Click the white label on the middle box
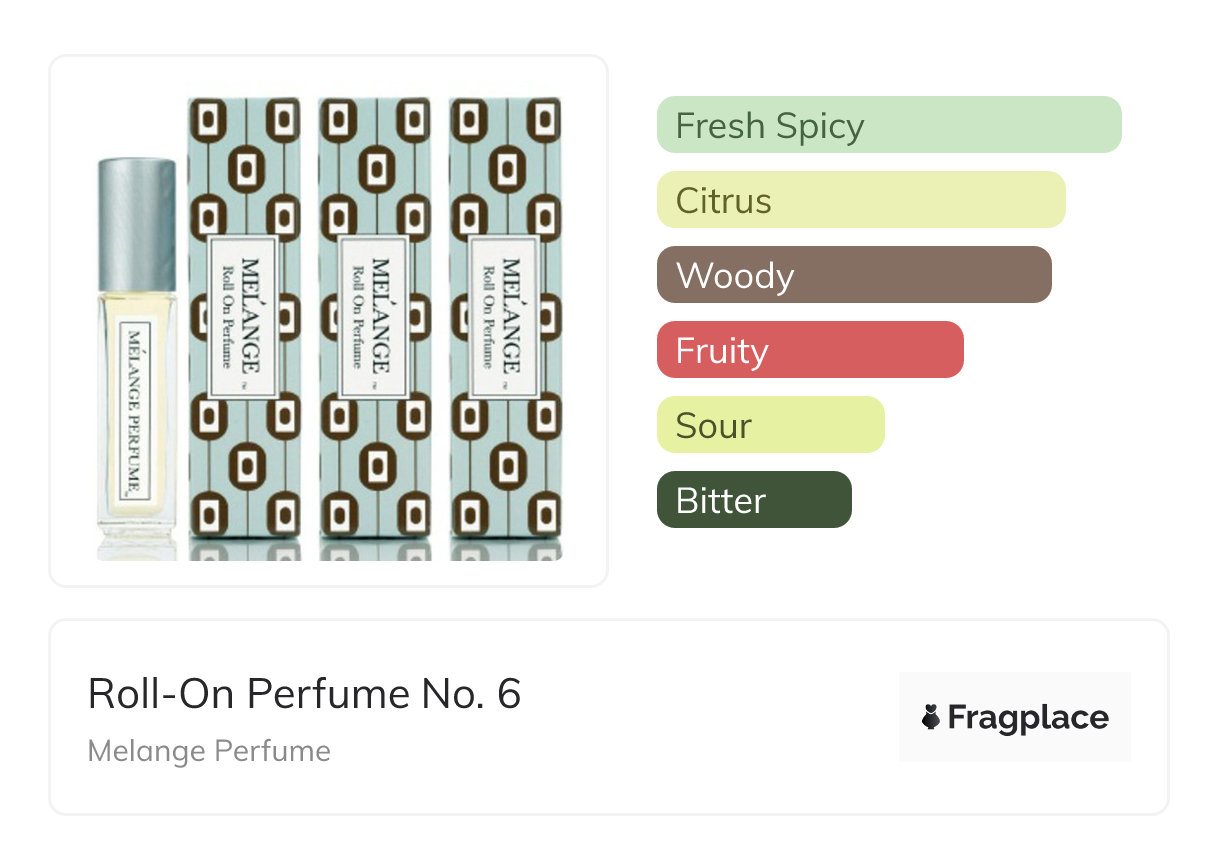1218x864 pixels. pos(374,318)
